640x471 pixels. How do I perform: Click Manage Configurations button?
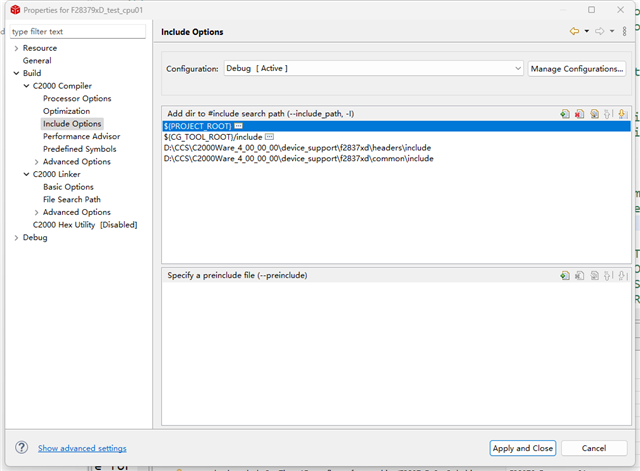tap(577, 69)
